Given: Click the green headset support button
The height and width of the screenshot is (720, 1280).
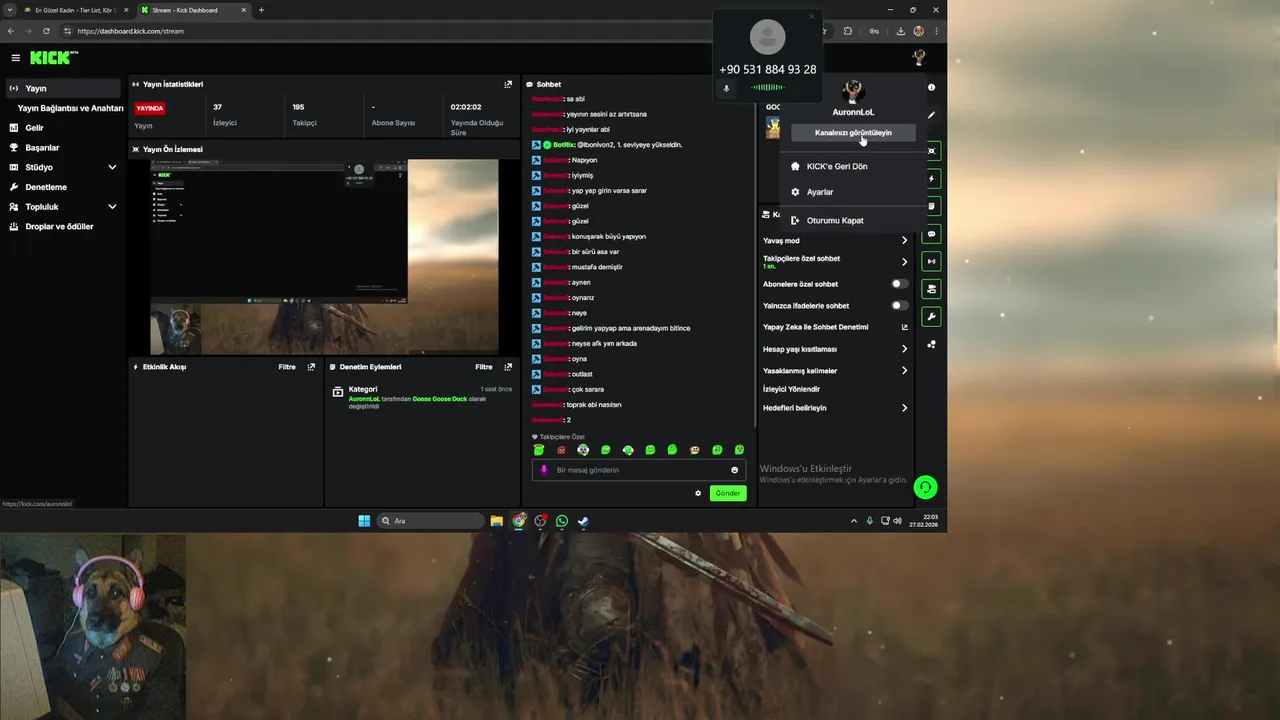Looking at the screenshot, I should [x=925, y=487].
